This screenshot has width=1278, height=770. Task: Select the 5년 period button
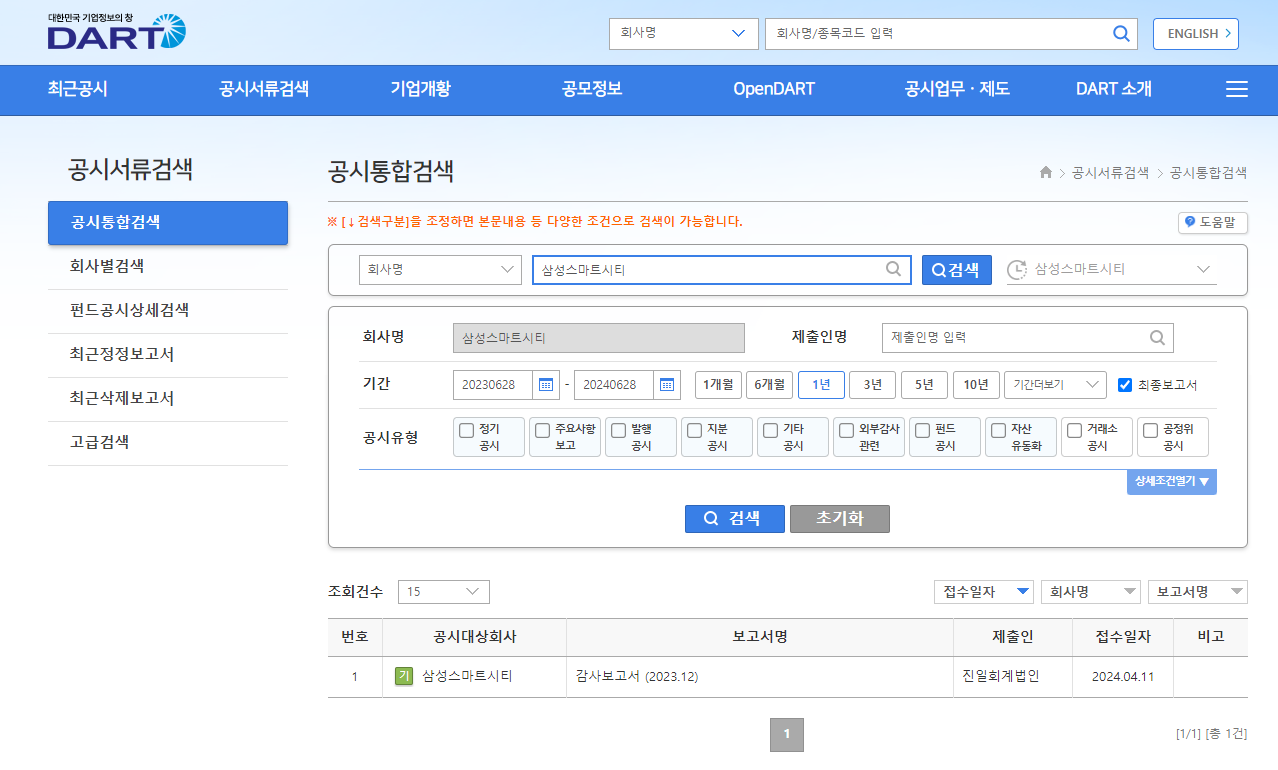924,385
